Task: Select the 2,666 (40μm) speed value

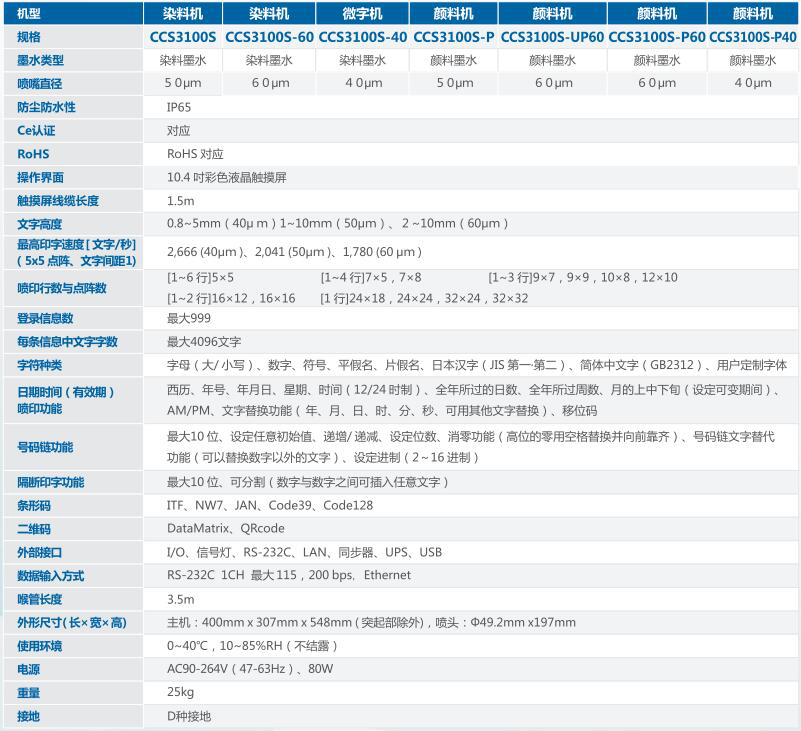Action: (294, 252)
